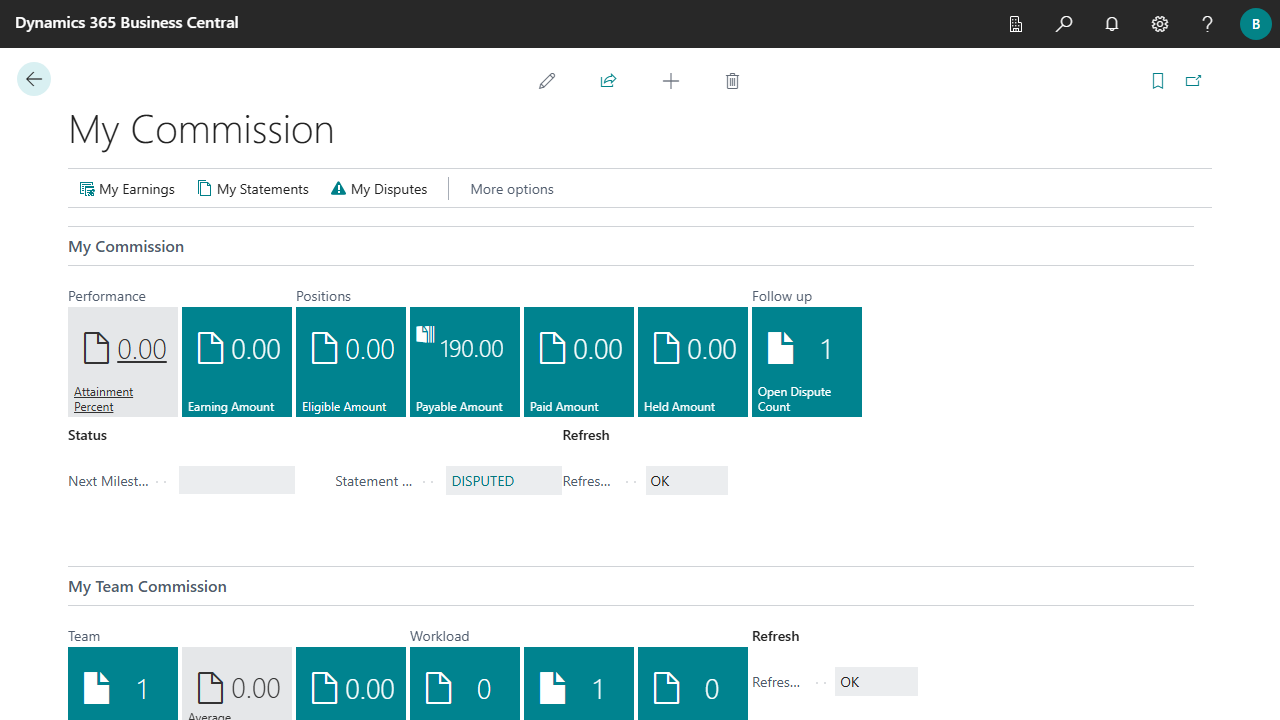Open the Payable Amount 190.00 tile
The width and height of the screenshot is (1280, 720).
coord(465,362)
